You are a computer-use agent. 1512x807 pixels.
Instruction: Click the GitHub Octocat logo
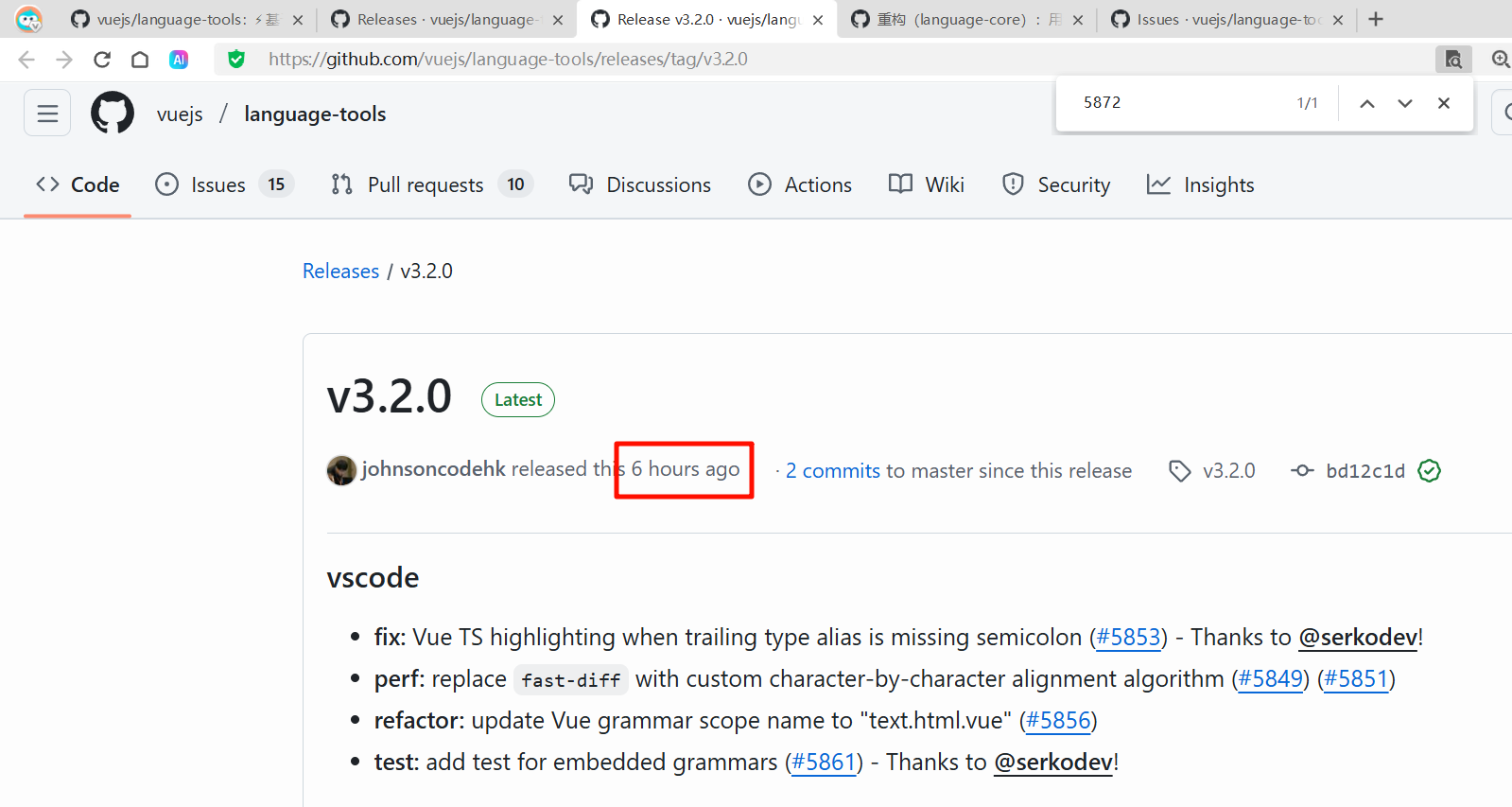[x=113, y=114]
